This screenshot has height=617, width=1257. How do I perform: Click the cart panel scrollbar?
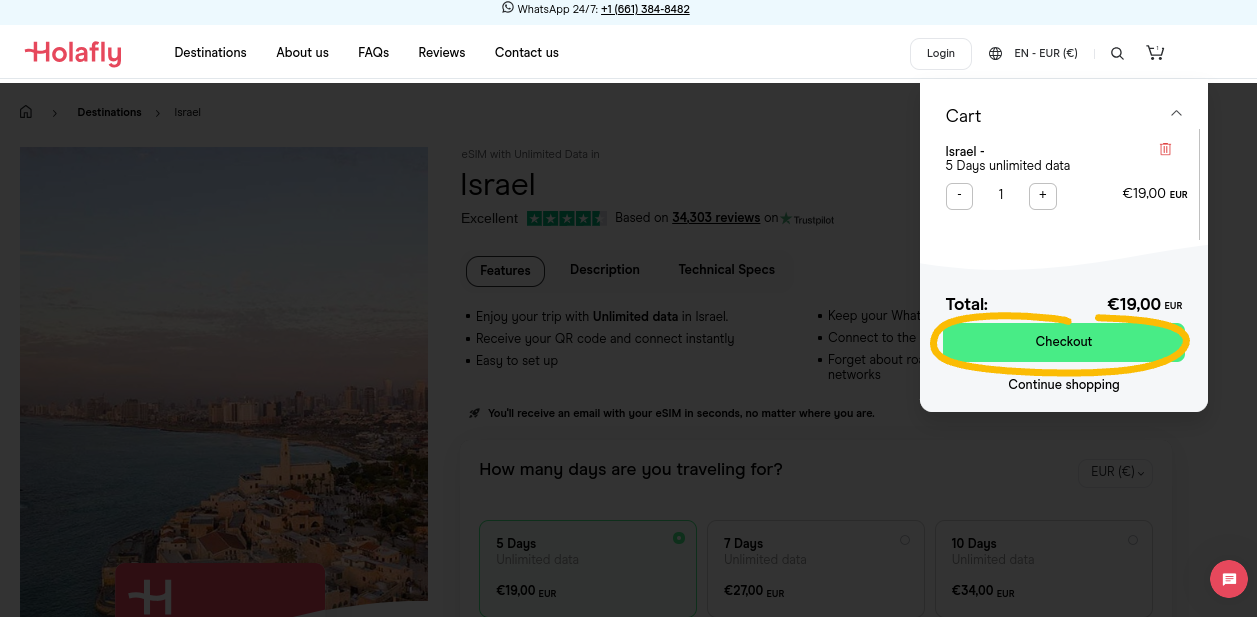pos(1199,185)
